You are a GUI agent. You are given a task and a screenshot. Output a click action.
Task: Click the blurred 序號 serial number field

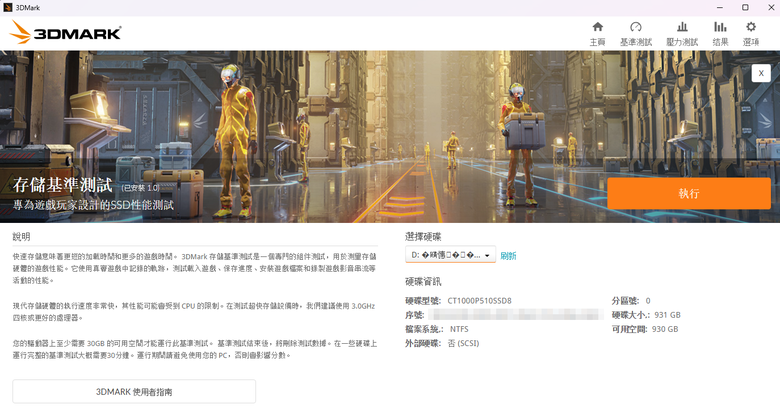(516, 314)
